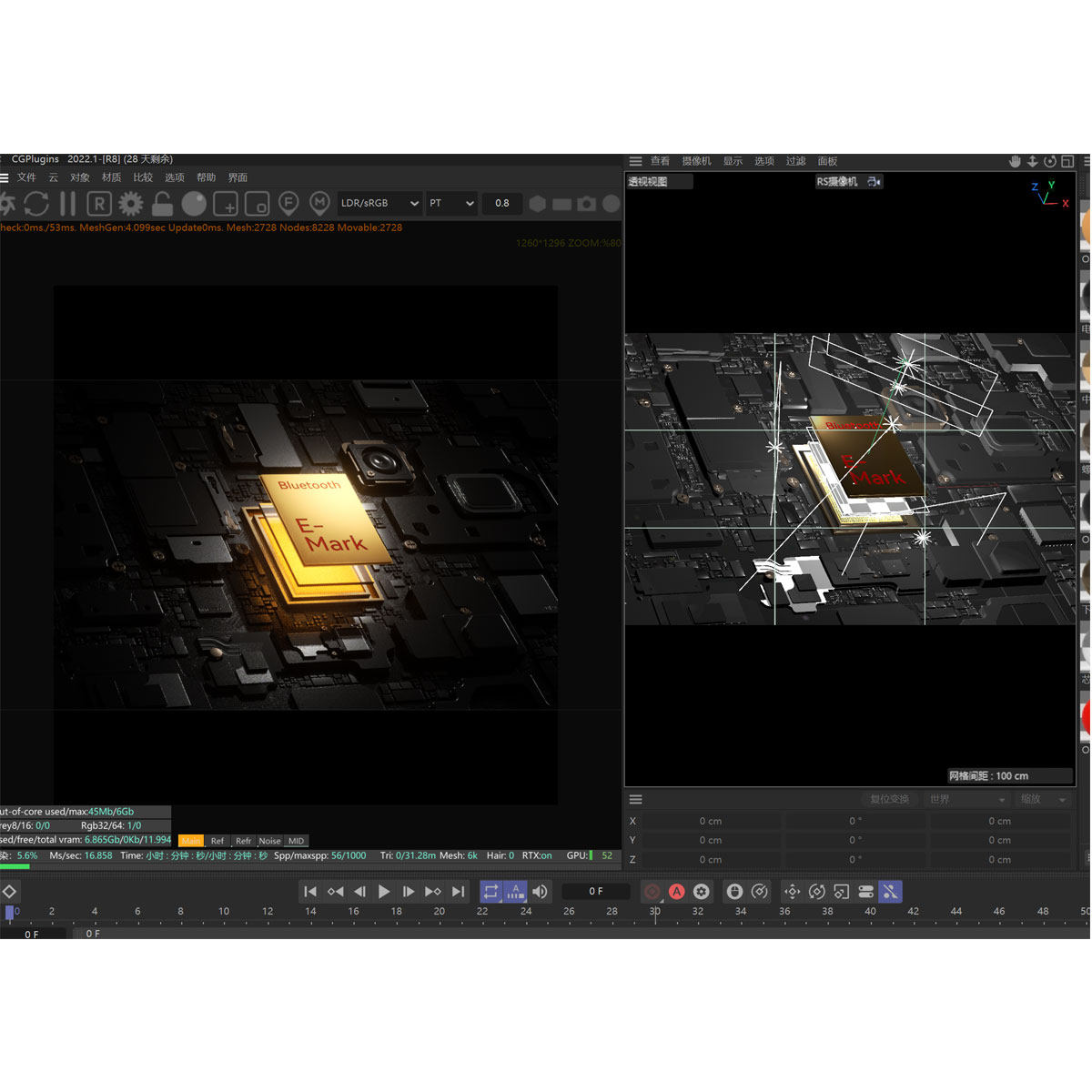Go to start of timeline
Screen dimensions: 1092x1092
pyautogui.click(x=310, y=892)
